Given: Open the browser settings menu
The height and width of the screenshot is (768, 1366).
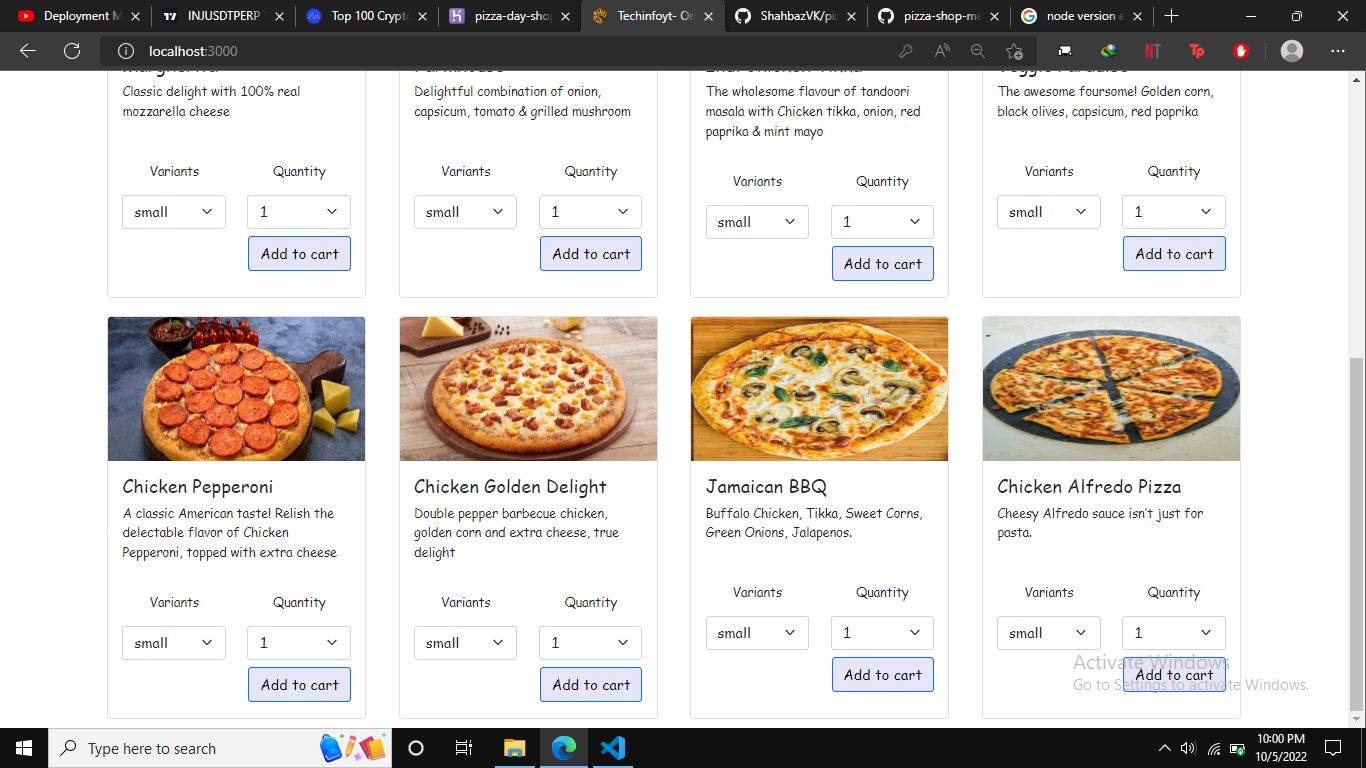Looking at the screenshot, I should coord(1337,50).
